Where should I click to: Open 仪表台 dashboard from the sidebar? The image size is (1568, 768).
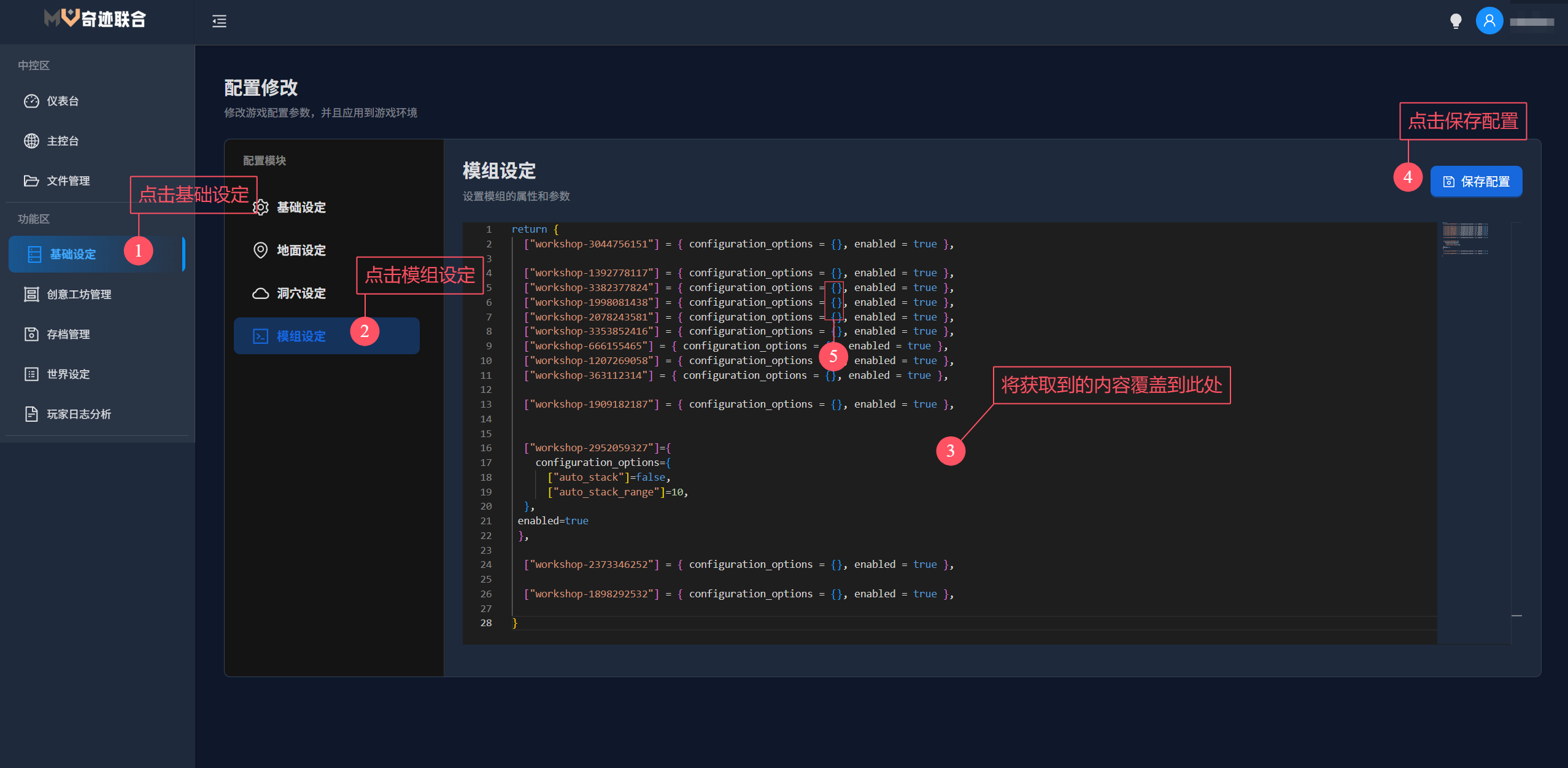tap(63, 101)
